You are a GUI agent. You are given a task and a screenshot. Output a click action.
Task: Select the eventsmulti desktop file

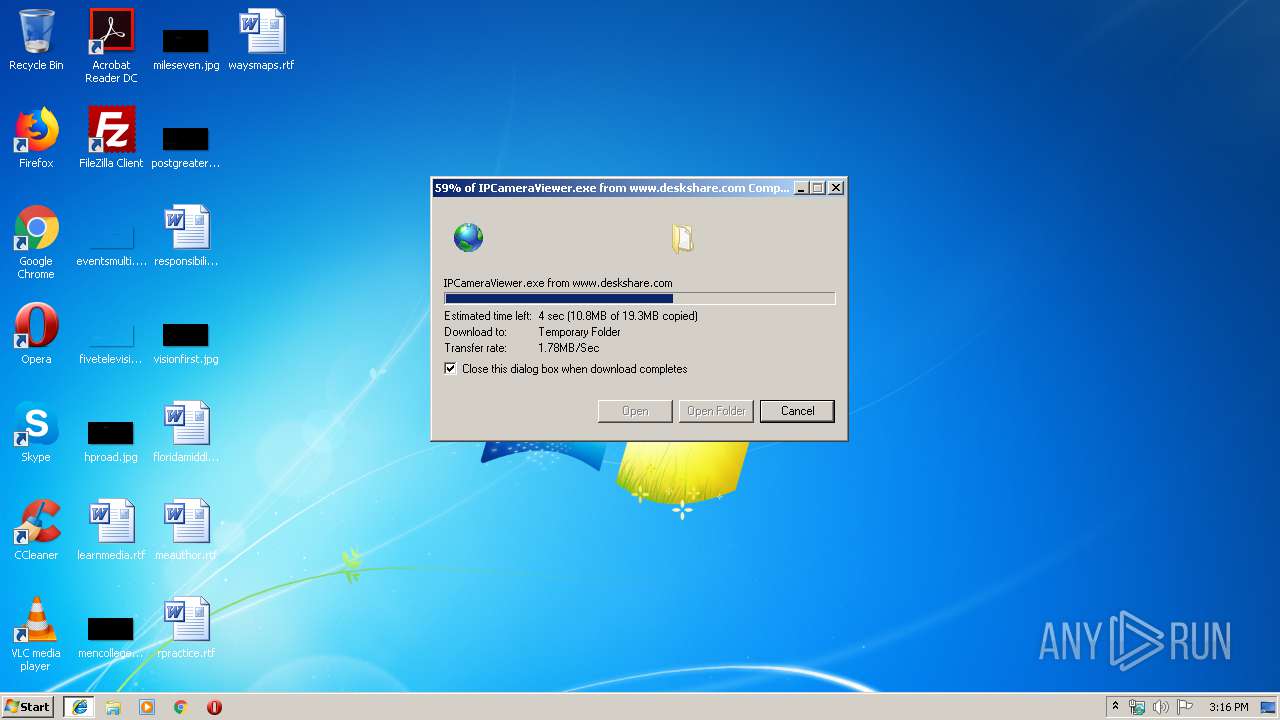click(x=111, y=243)
